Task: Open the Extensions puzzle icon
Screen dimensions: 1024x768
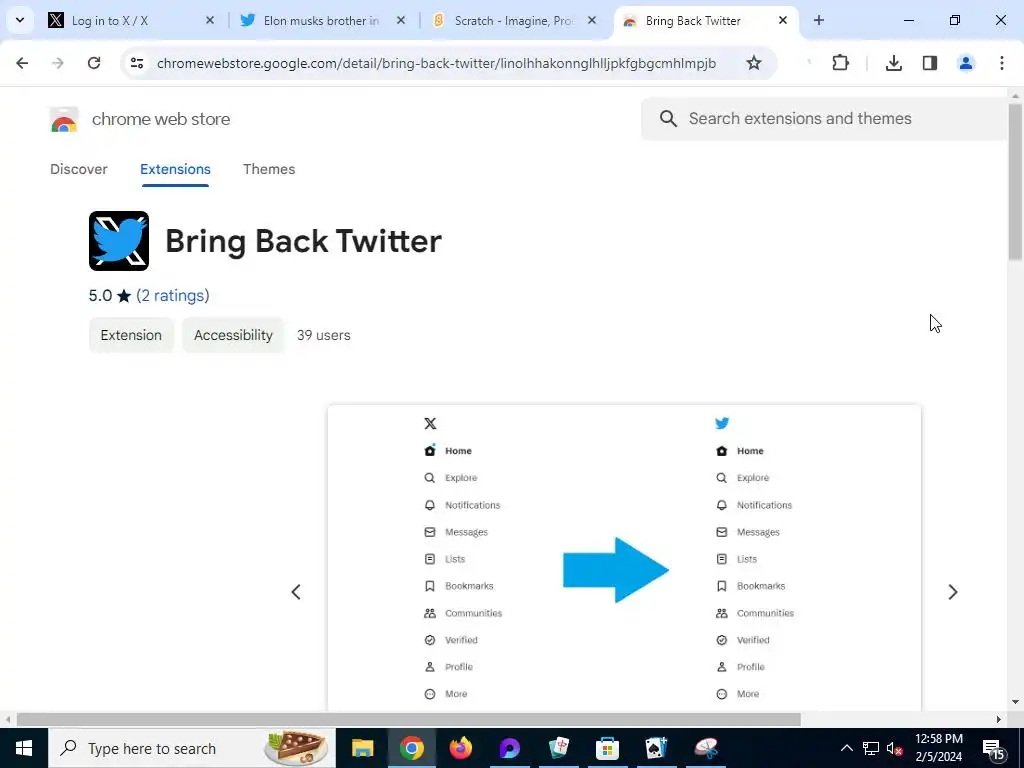Action: point(840,63)
